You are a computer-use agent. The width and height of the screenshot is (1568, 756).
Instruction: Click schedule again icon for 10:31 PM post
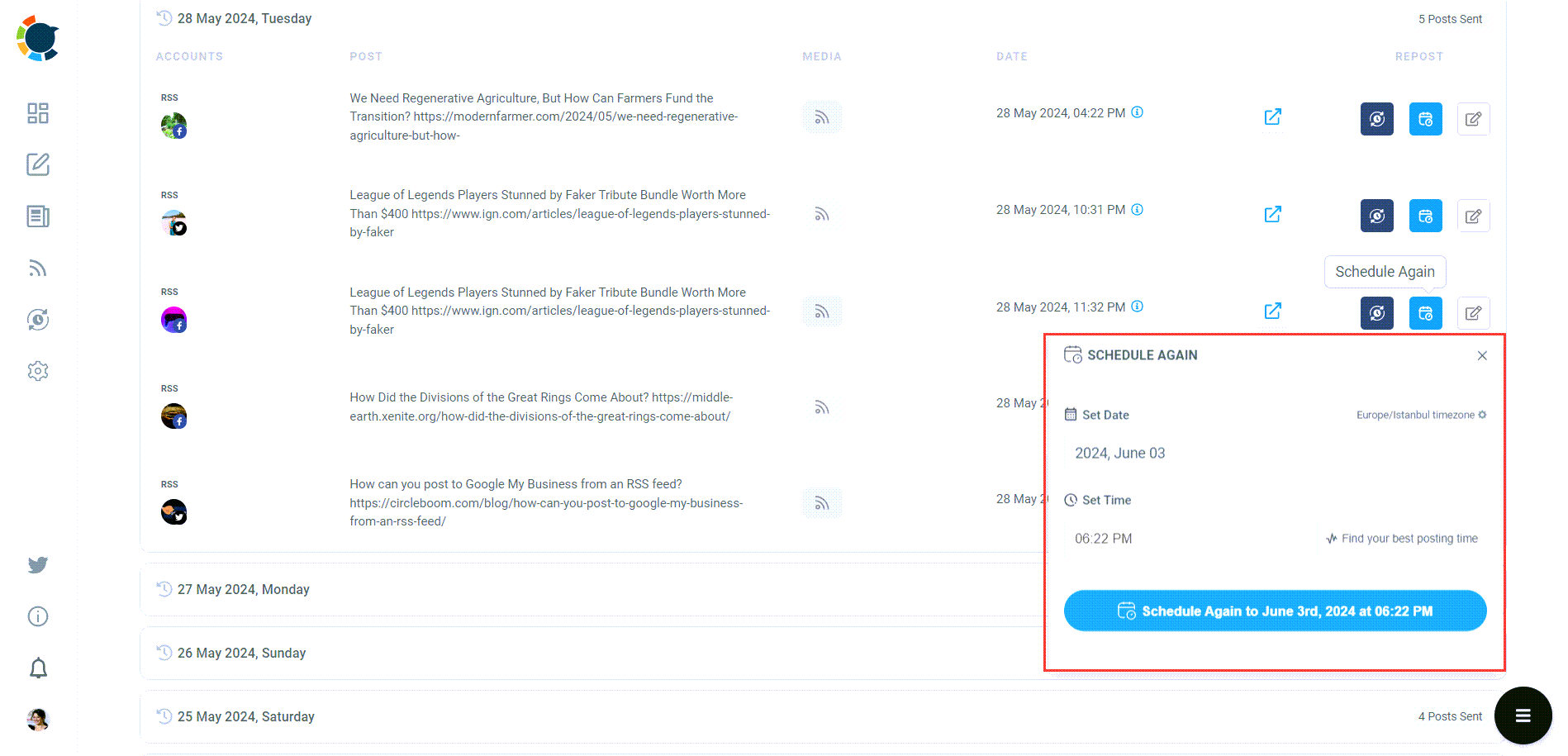click(x=1425, y=216)
